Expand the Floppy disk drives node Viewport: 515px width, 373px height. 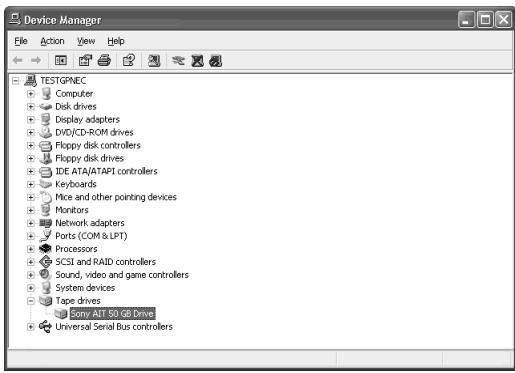coord(30,158)
